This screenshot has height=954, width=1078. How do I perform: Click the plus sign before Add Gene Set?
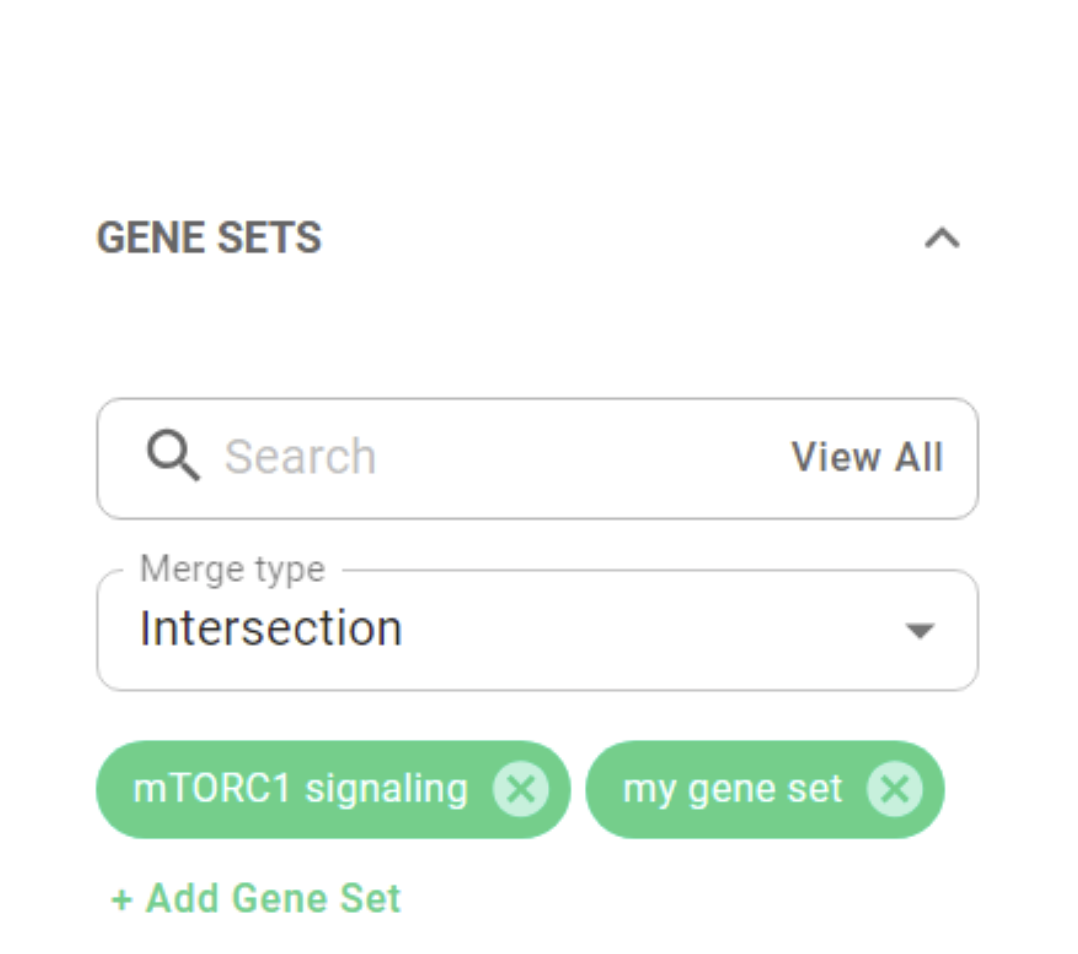(122, 900)
